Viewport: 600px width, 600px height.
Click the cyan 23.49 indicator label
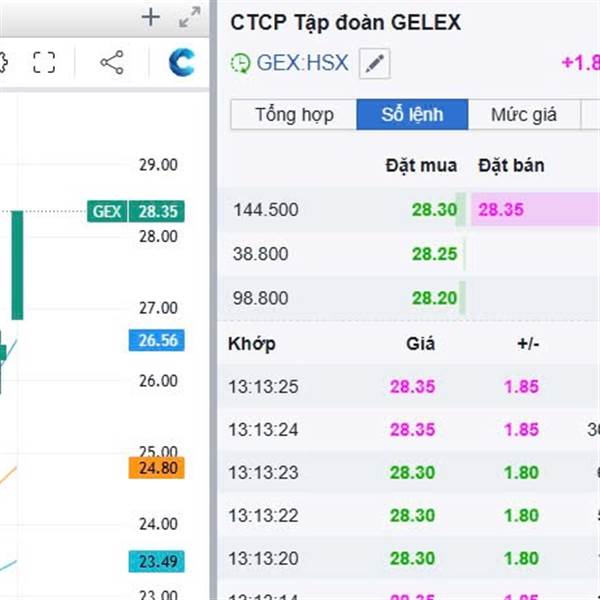pyautogui.click(x=157, y=561)
